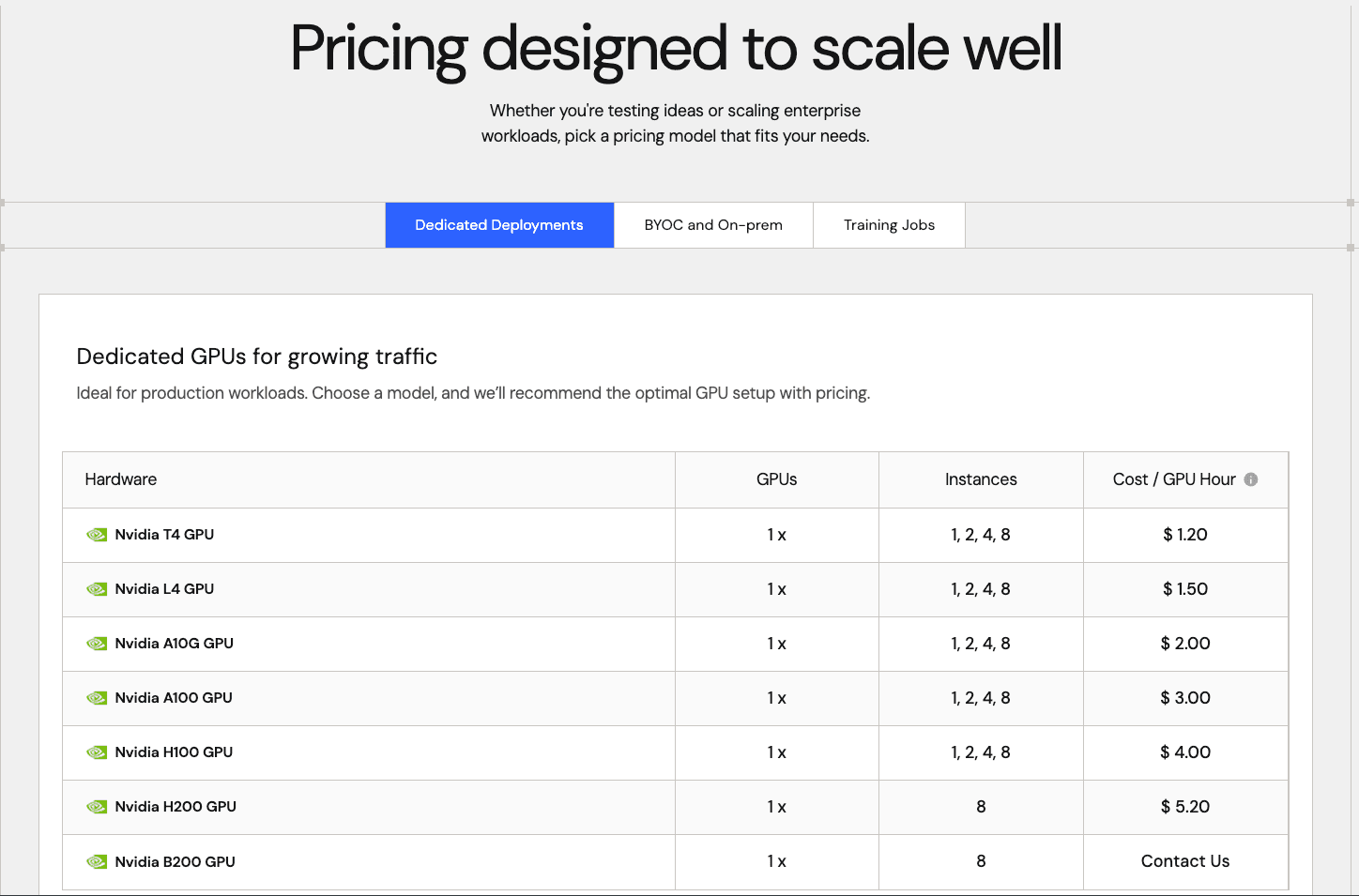Viewport: 1359px width, 896px height.
Task: Select the Nvidia B200 GPU hardware name
Action: (x=176, y=861)
